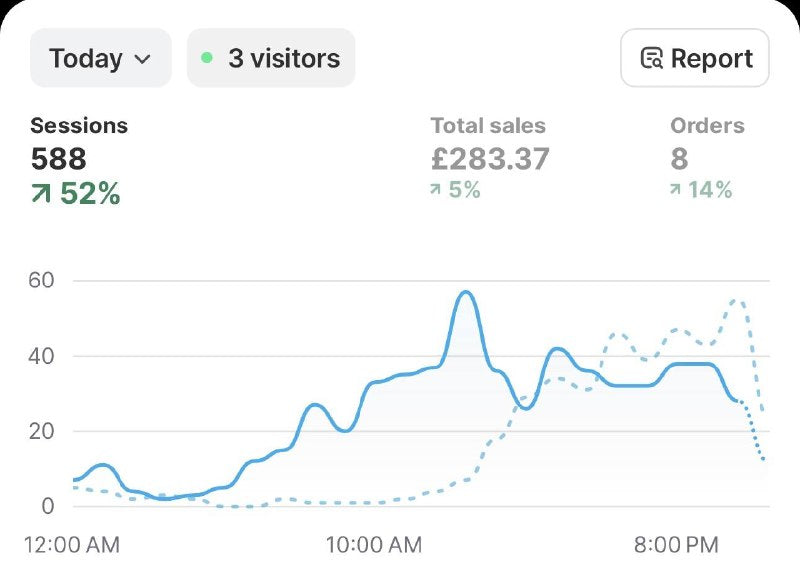Select the Total sales metric tab
800x572 pixels.
point(488,126)
